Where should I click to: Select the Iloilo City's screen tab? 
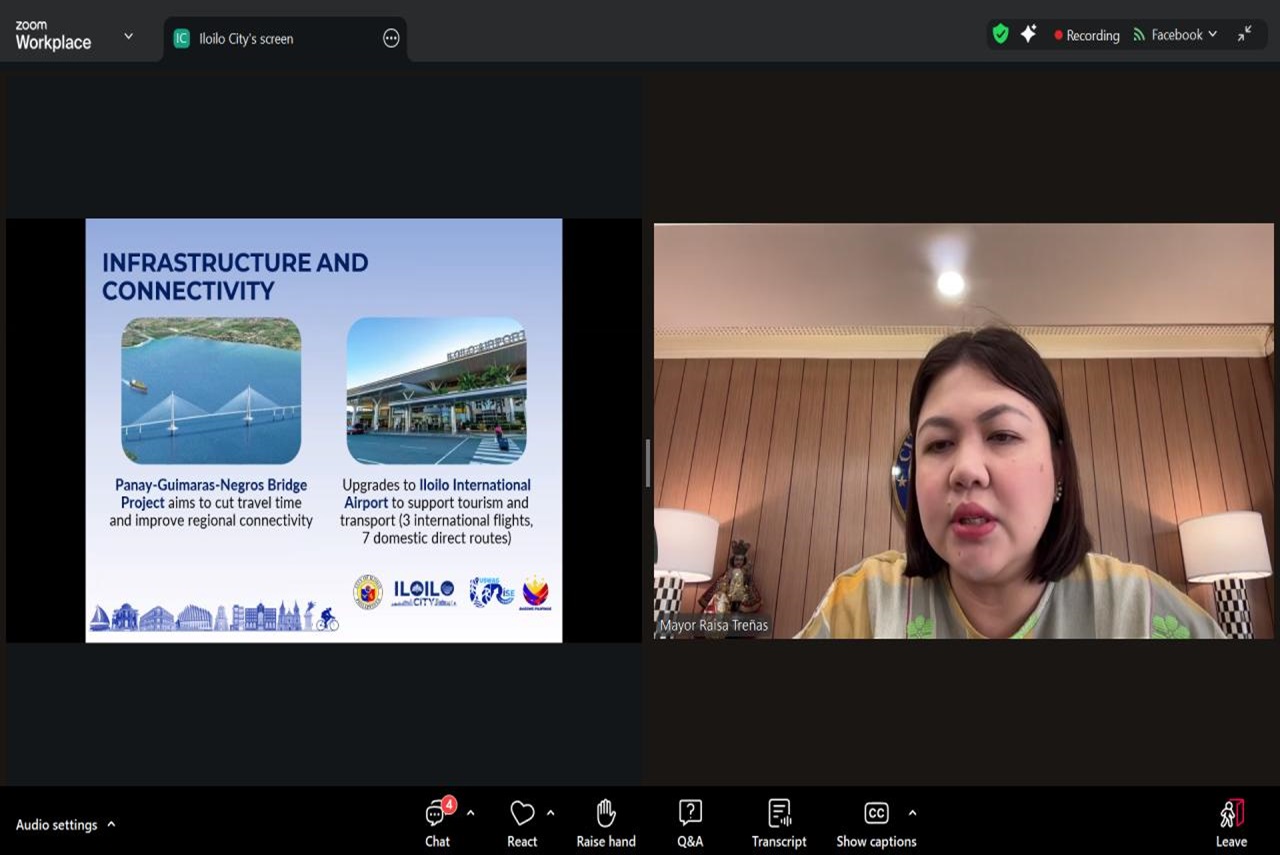[246, 39]
